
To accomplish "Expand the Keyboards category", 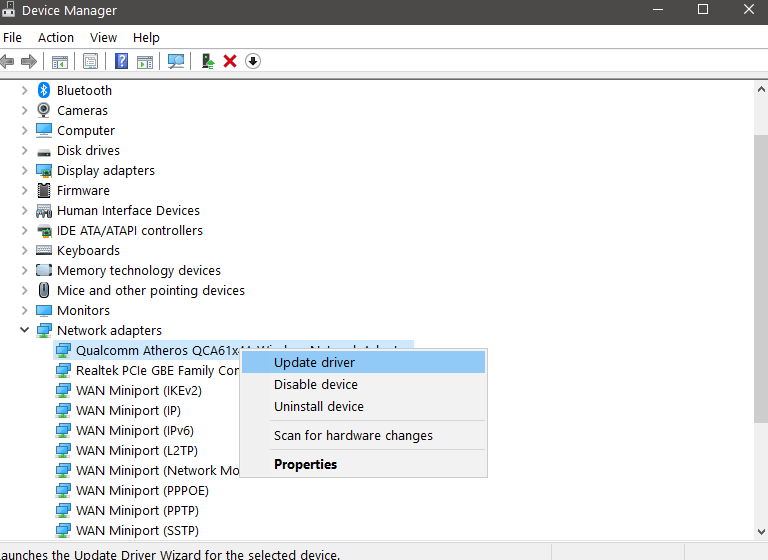I will [x=25, y=250].
